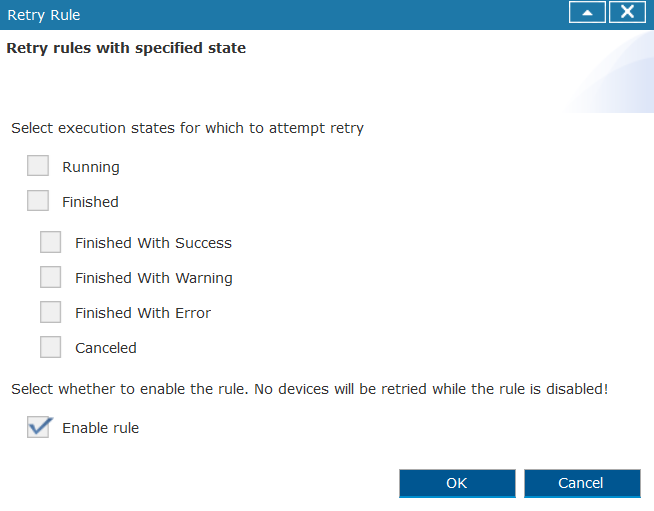Click the 'Finished With Error' label text
654x511 pixels.
pyautogui.click(x=143, y=313)
